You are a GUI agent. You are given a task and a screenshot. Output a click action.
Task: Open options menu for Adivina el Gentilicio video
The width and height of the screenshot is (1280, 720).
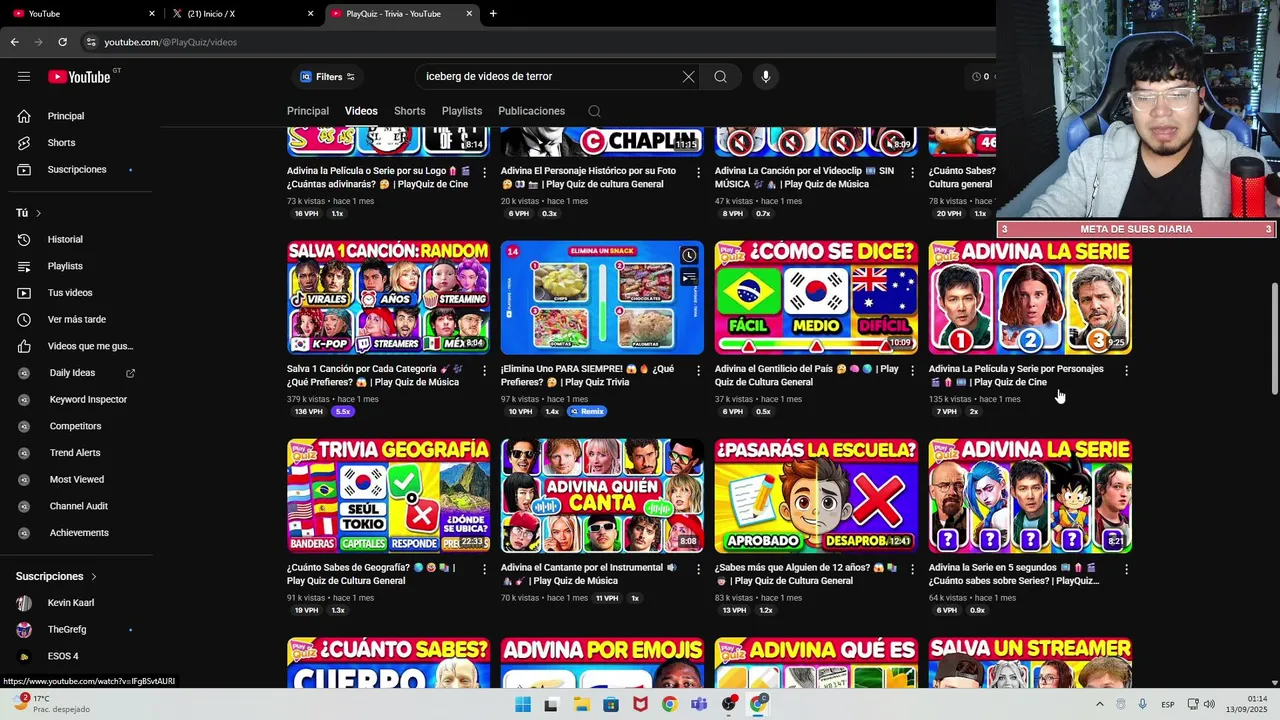coord(912,371)
